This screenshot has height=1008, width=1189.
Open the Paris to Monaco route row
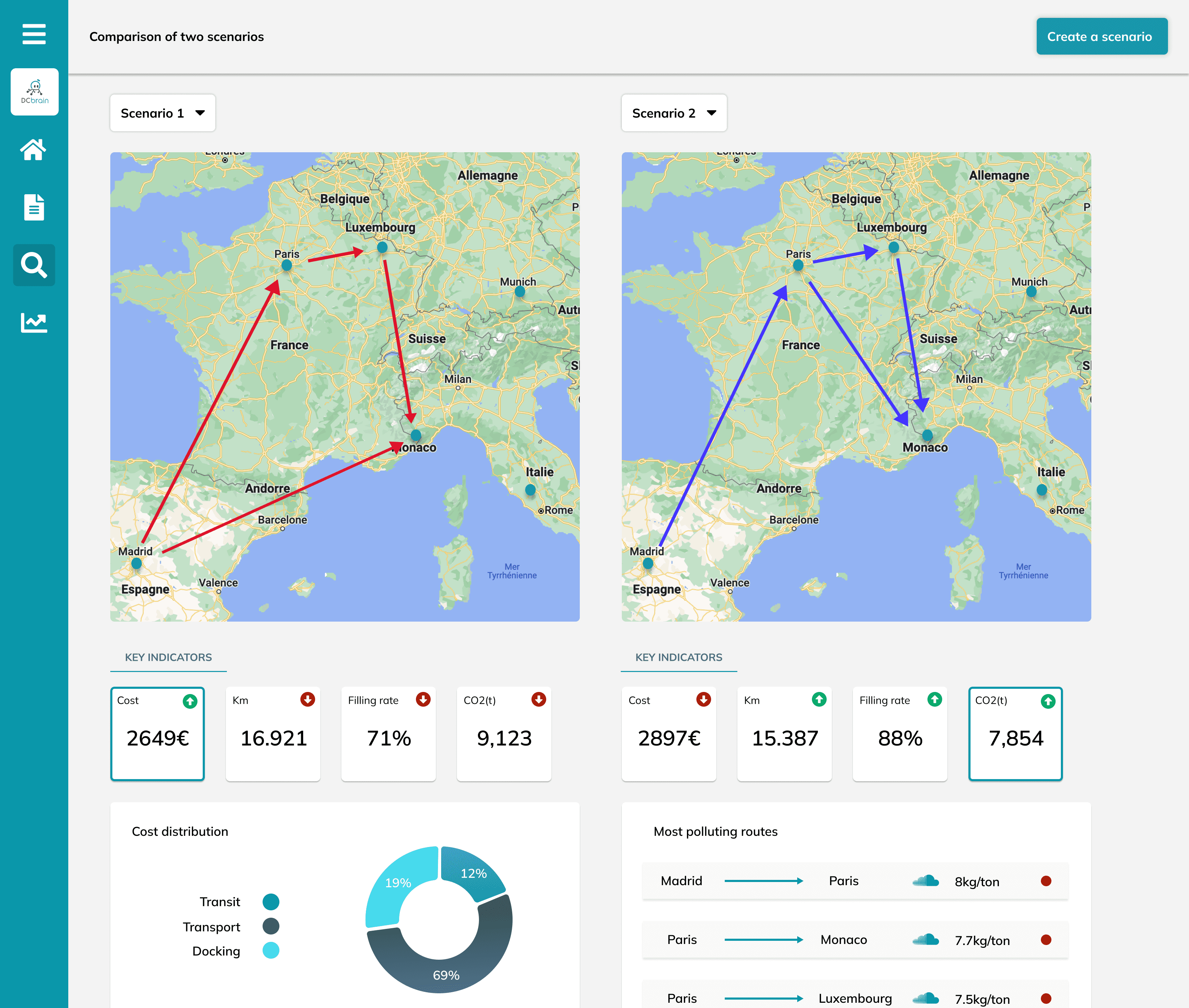point(855,940)
